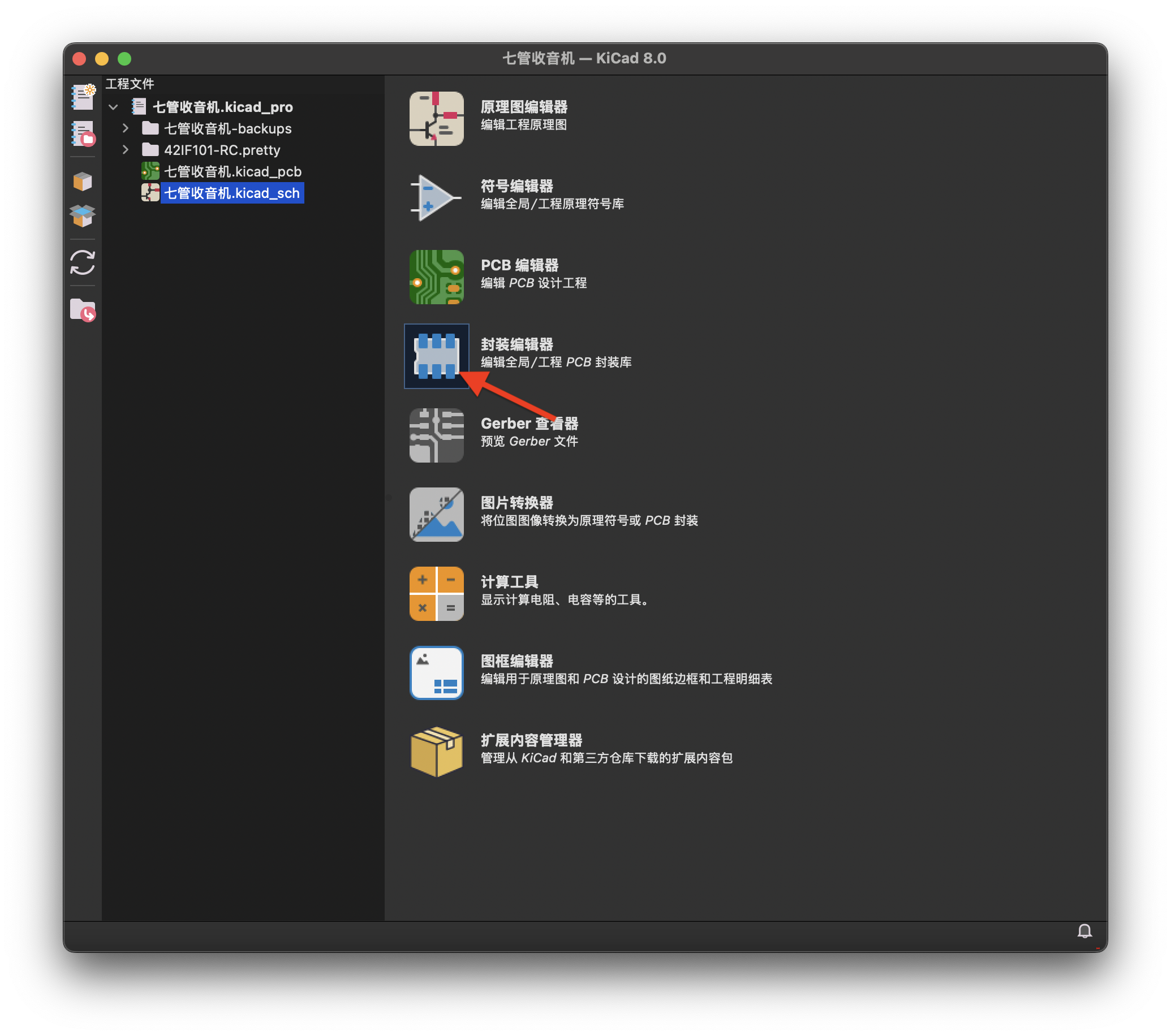Refresh the project tree with the arrows icon
The image size is (1171, 1036).
[83, 262]
